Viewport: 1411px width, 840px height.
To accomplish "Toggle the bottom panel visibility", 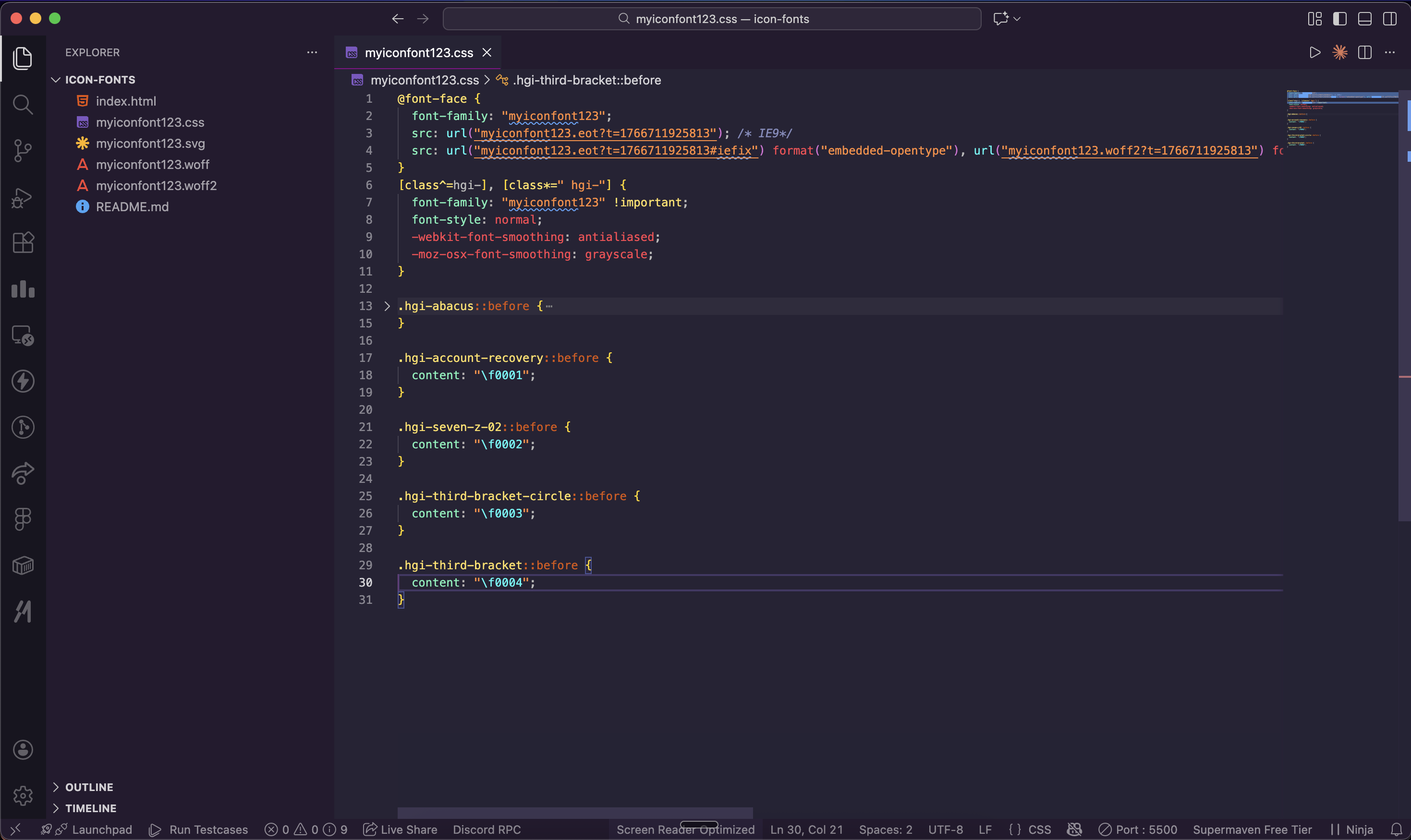I will coord(1364,19).
